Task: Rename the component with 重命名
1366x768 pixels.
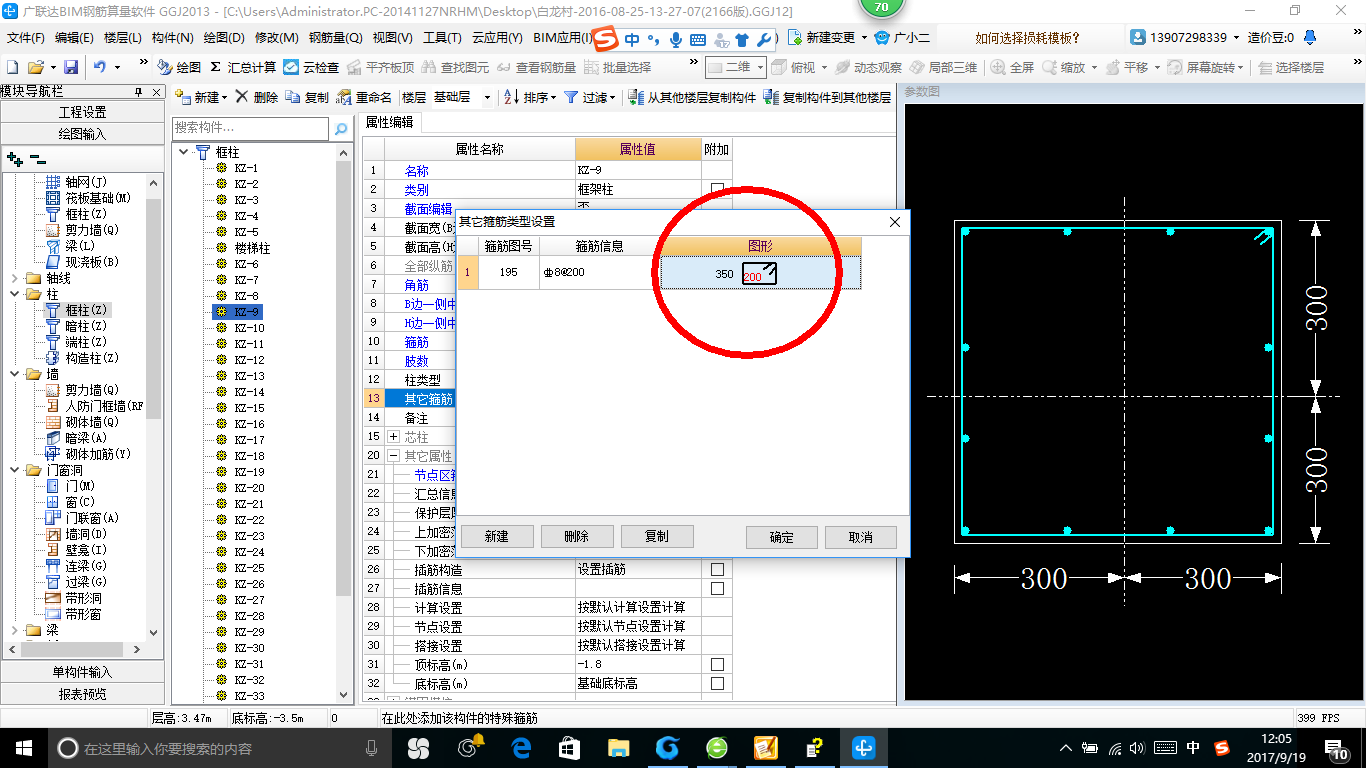Action: (x=364, y=97)
